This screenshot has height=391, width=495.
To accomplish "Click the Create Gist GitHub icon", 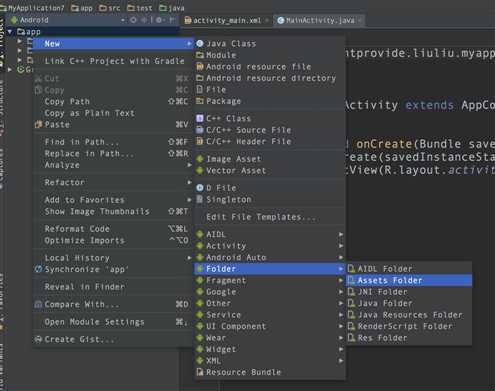I will pyautogui.click(x=38, y=339).
